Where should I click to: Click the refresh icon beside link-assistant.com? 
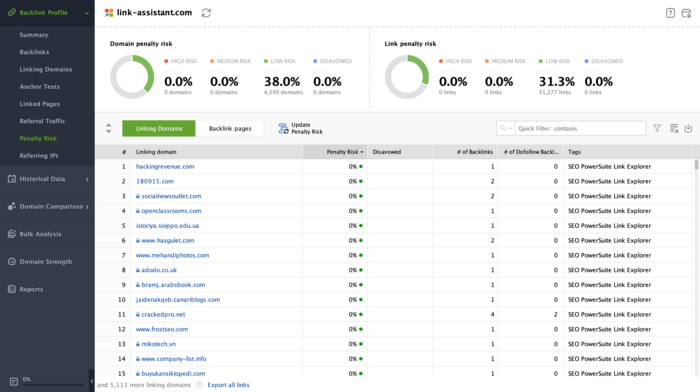(206, 13)
